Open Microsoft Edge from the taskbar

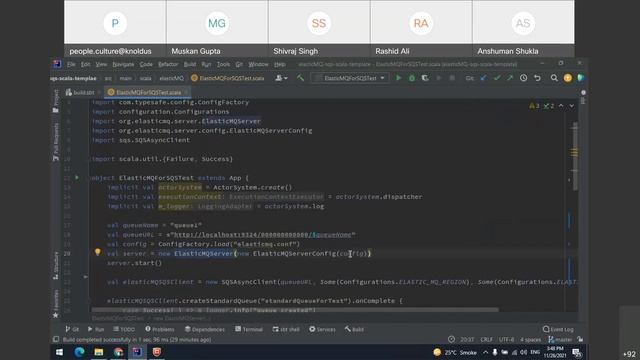pyautogui.click(x=79, y=352)
